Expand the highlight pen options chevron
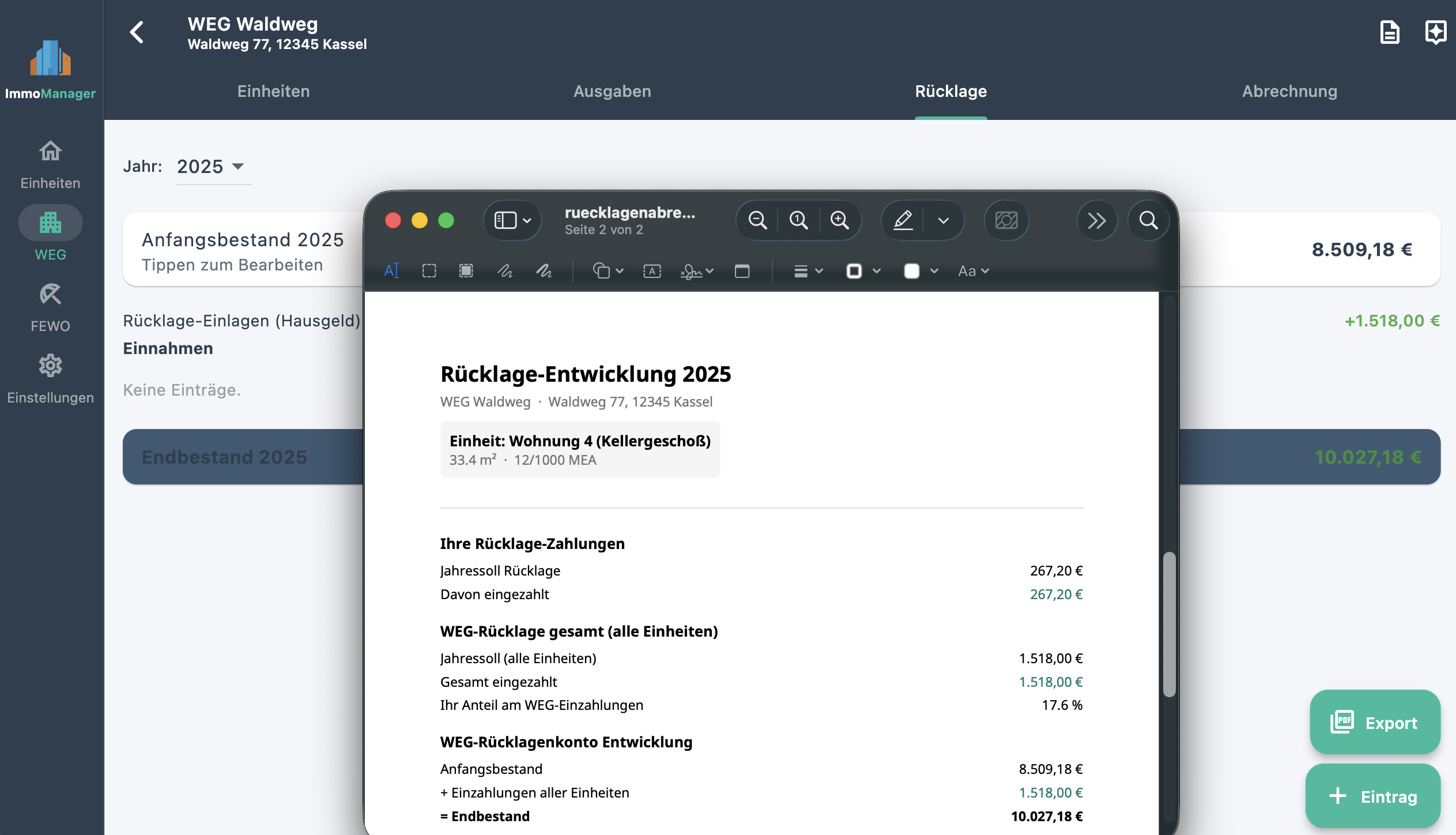 point(944,220)
